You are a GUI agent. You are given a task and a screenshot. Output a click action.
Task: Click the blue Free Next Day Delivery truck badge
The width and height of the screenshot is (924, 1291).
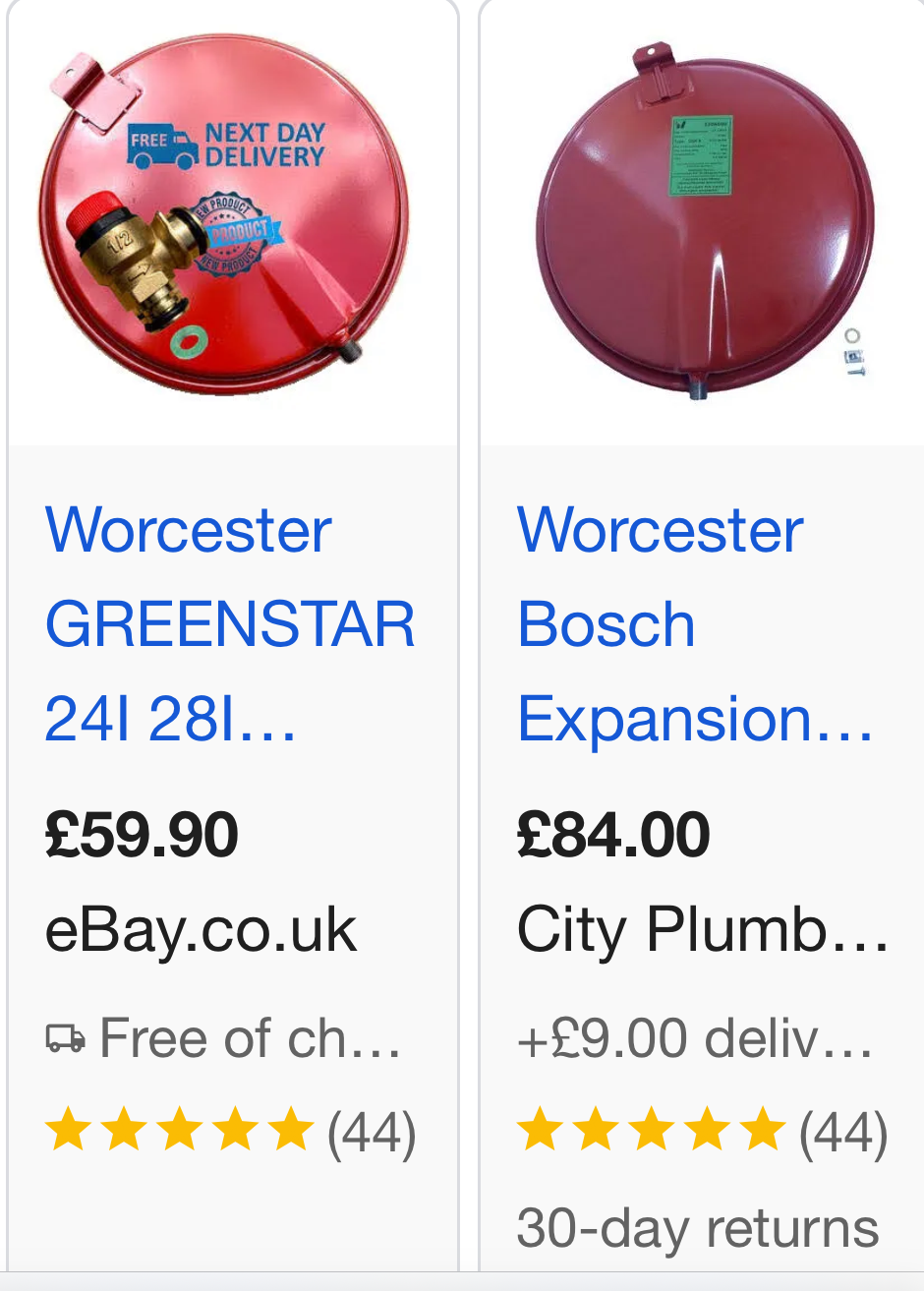(226, 146)
